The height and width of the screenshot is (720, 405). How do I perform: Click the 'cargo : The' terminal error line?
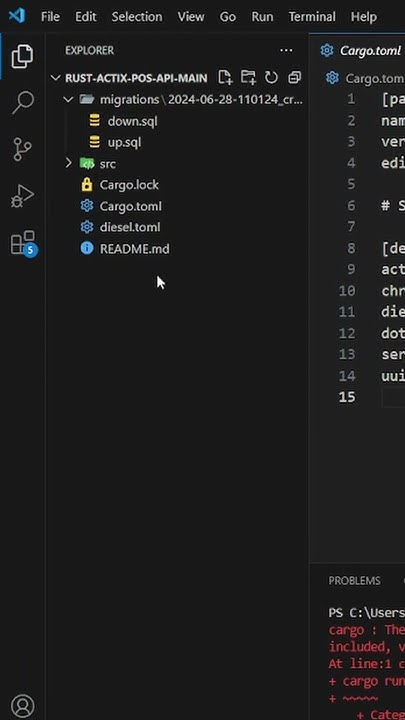coord(366,630)
